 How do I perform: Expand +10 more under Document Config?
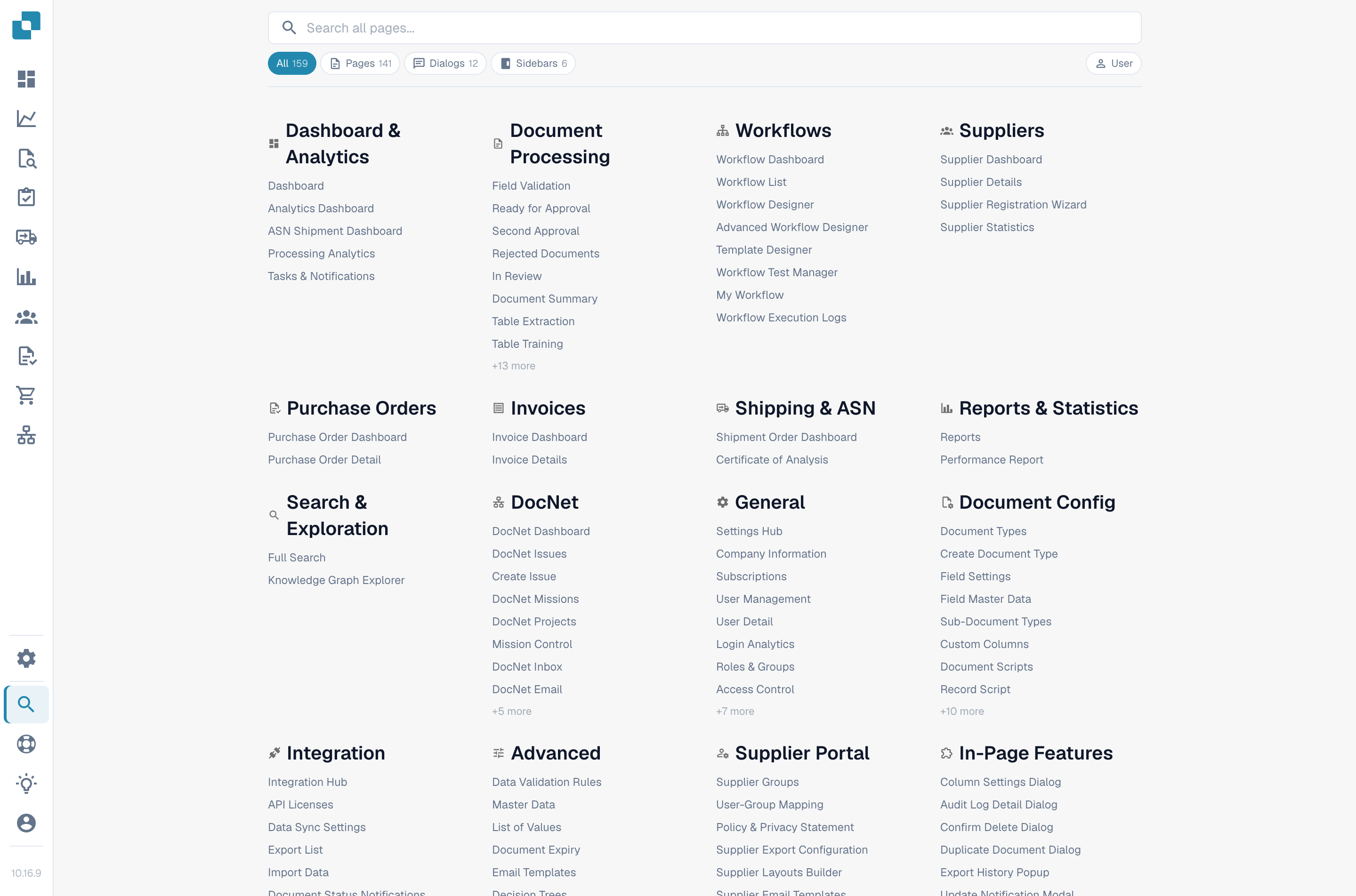[x=962, y=712]
